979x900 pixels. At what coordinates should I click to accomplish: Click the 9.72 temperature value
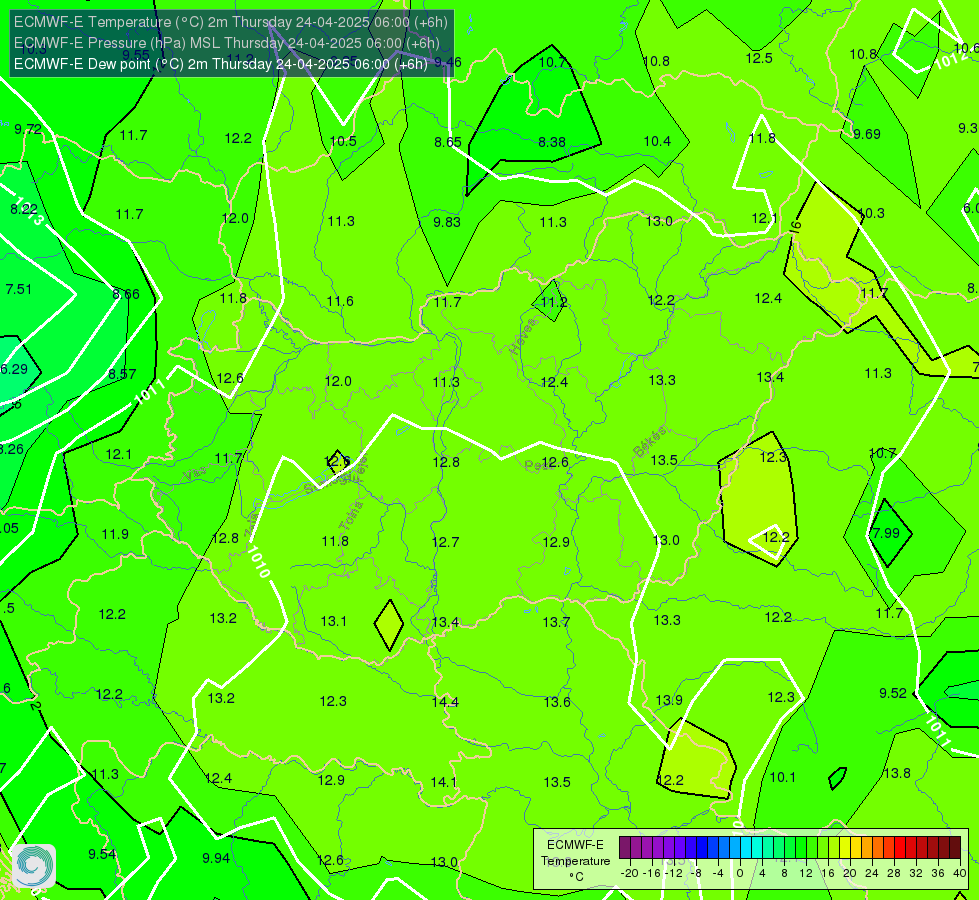pyautogui.click(x=28, y=129)
